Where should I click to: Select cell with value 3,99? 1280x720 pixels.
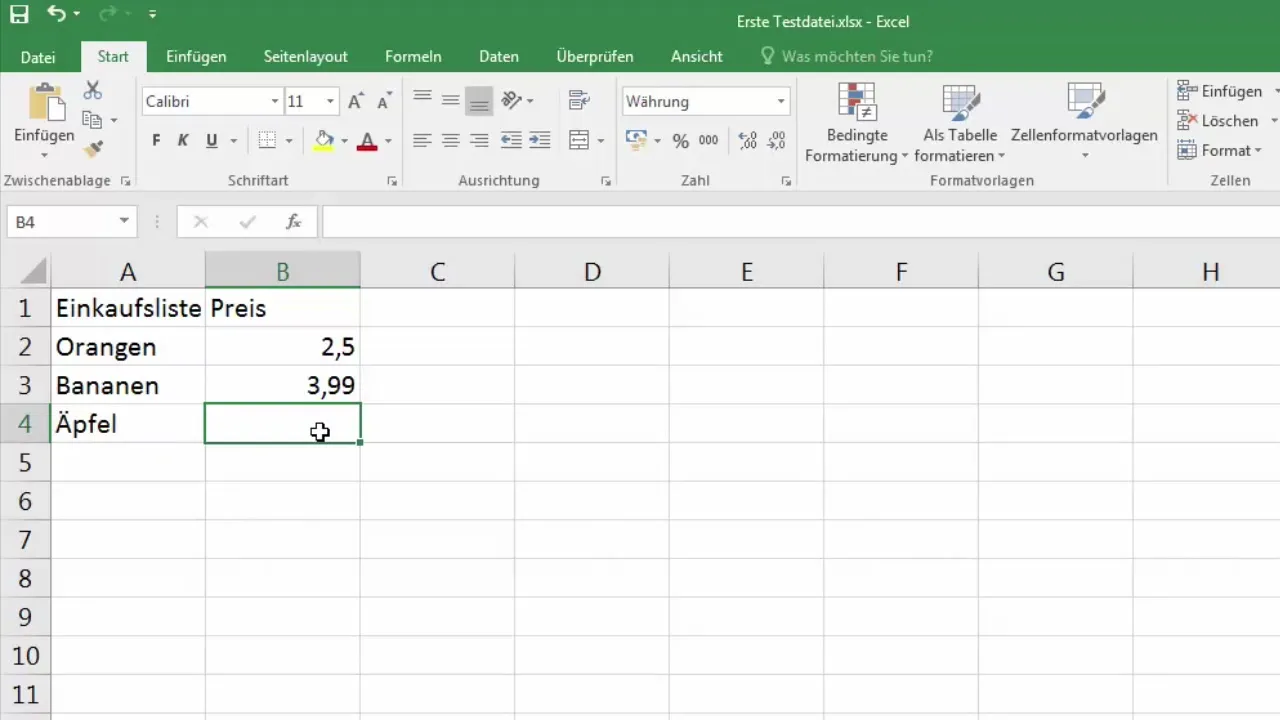(283, 385)
